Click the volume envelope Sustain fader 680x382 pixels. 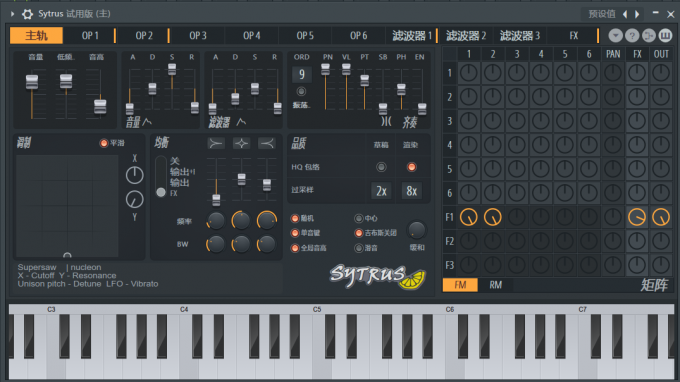point(172,69)
